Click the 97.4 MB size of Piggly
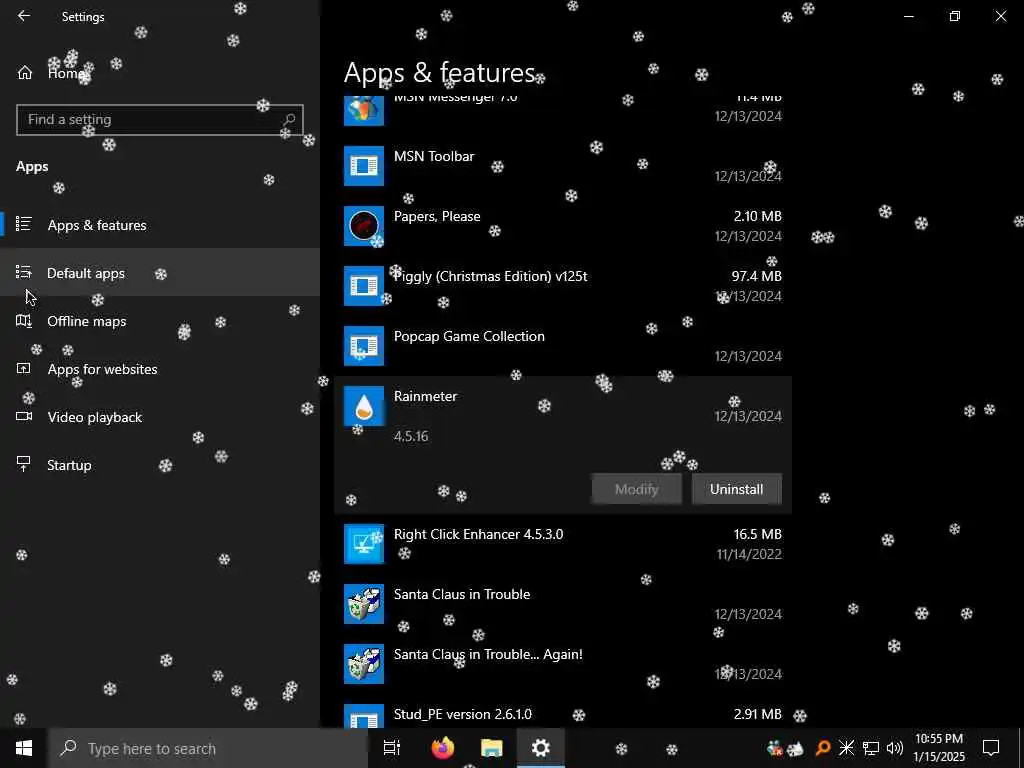1024x768 pixels. pyautogui.click(x=756, y=276)
